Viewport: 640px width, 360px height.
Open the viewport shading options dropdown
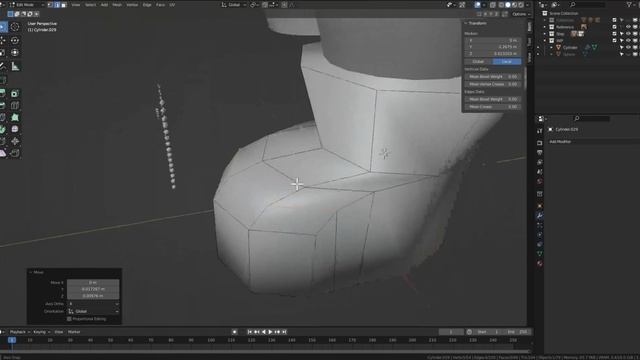click(x=527, y=5)
